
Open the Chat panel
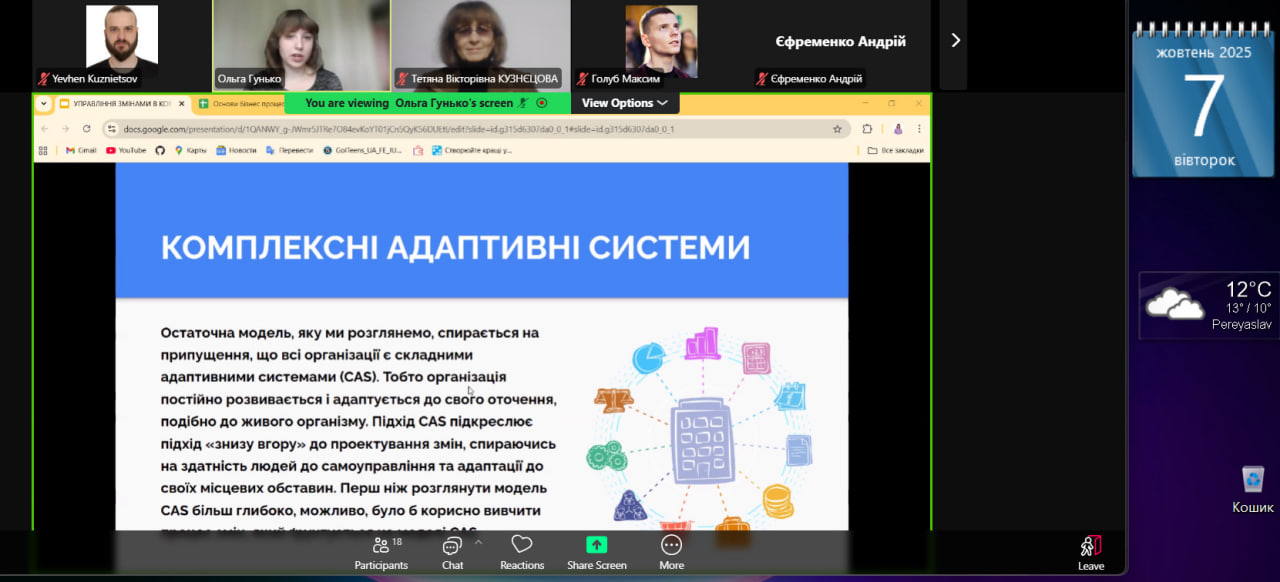(x=452, y=552)
